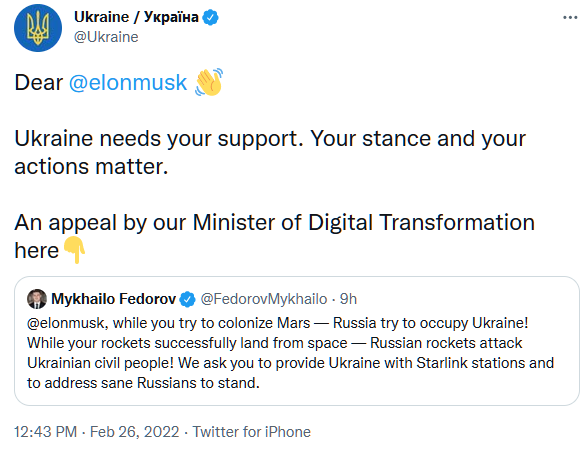Click the '@elonmusk, while you try' quoted line

pyautogui.click(x=277, y=323)
